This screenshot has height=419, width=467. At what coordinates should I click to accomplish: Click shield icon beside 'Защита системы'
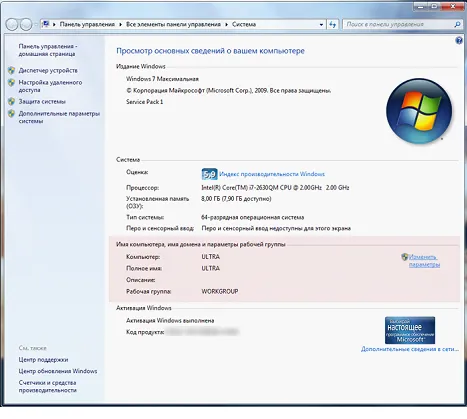point(11,101)
